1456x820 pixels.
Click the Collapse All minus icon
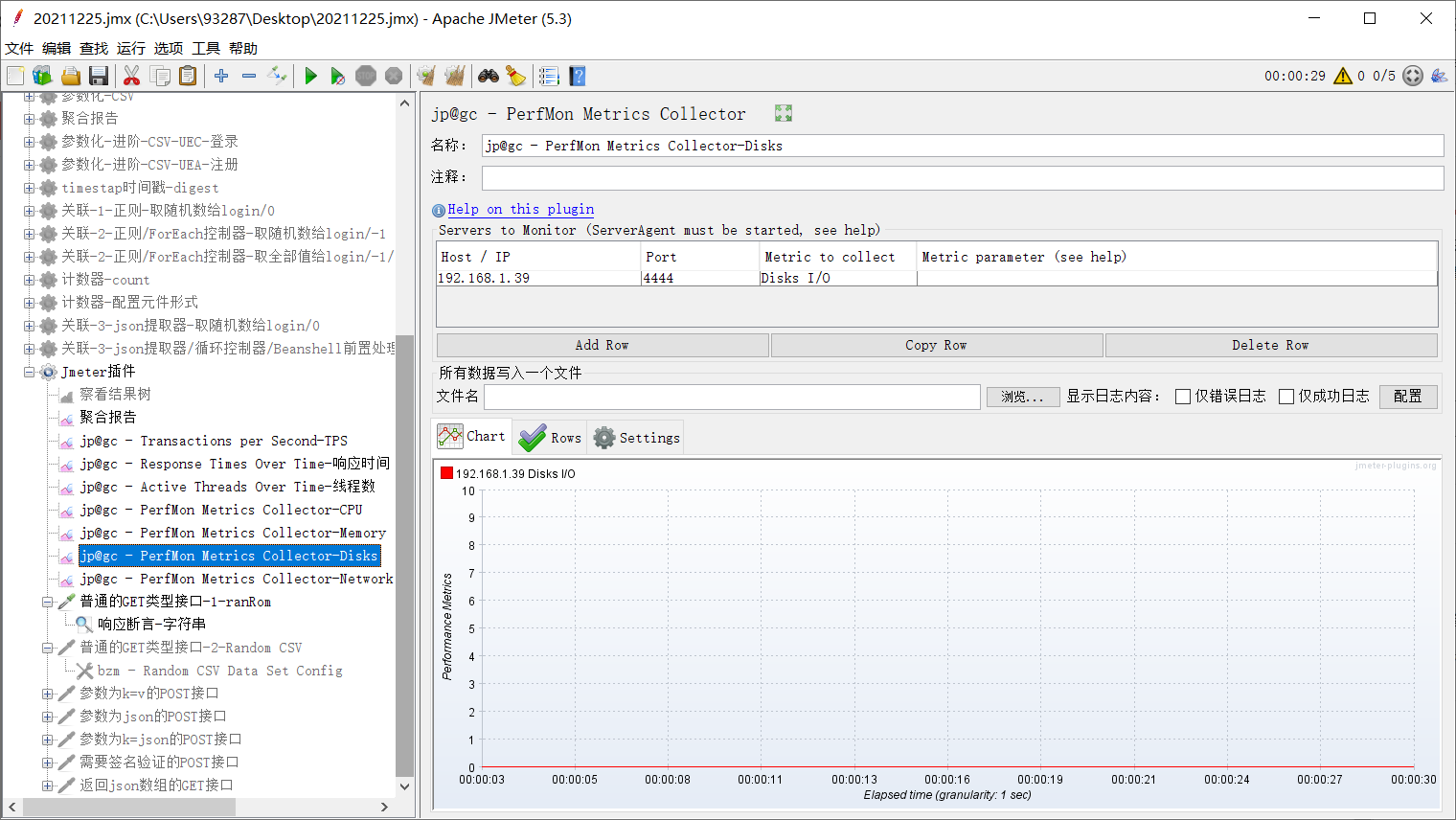click(x=249, y=76)
